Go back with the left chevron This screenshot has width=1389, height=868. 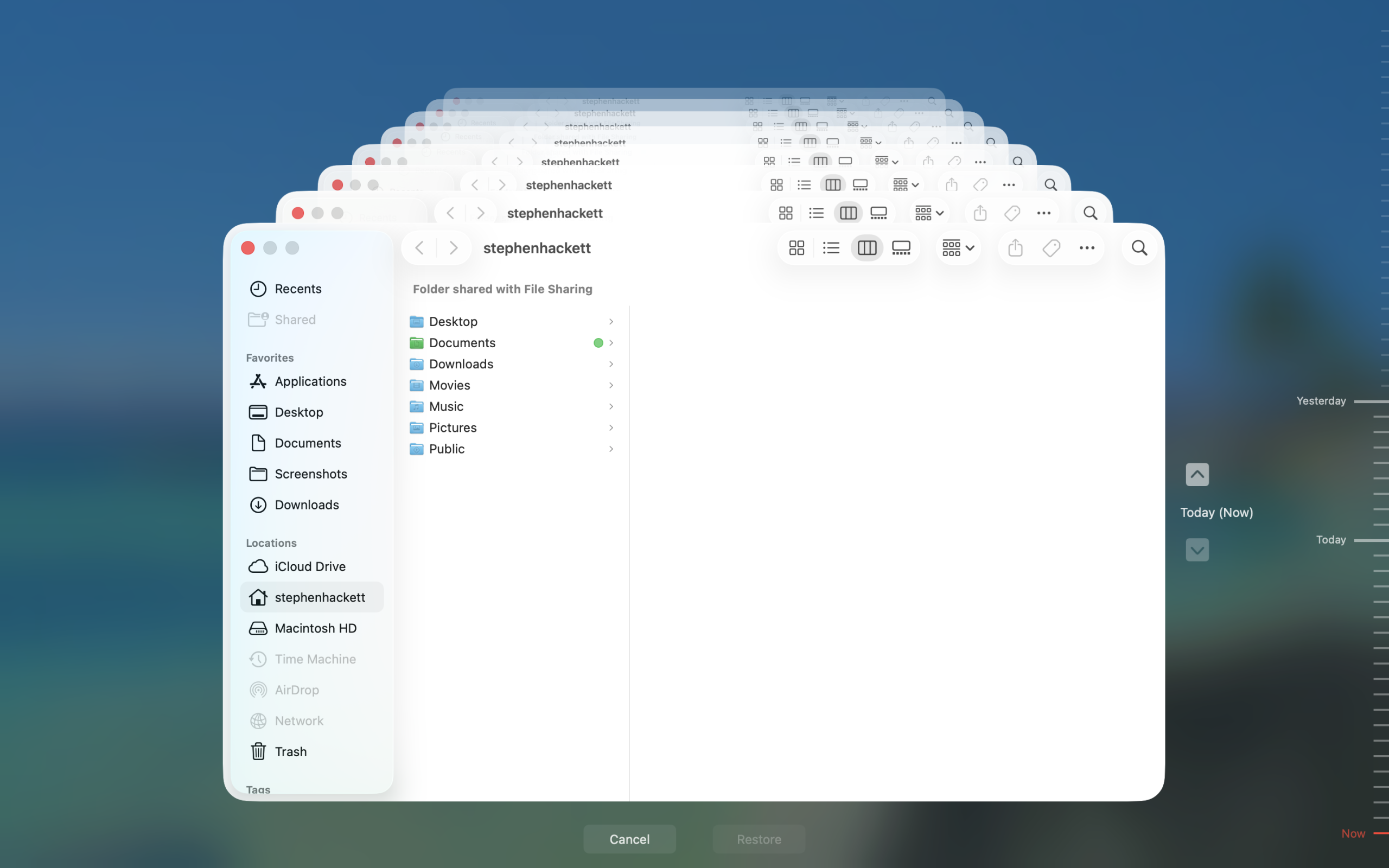[x=419, y=248]
